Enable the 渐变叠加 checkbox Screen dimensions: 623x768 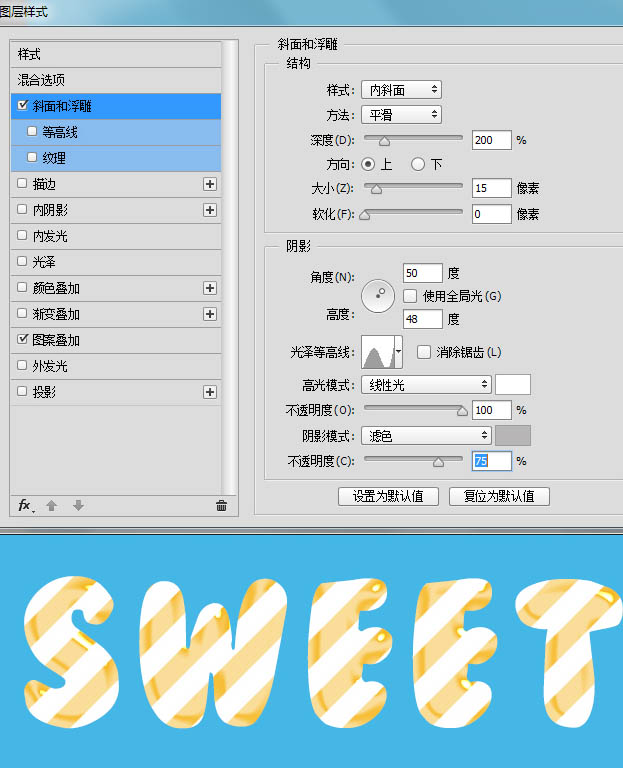22,313
